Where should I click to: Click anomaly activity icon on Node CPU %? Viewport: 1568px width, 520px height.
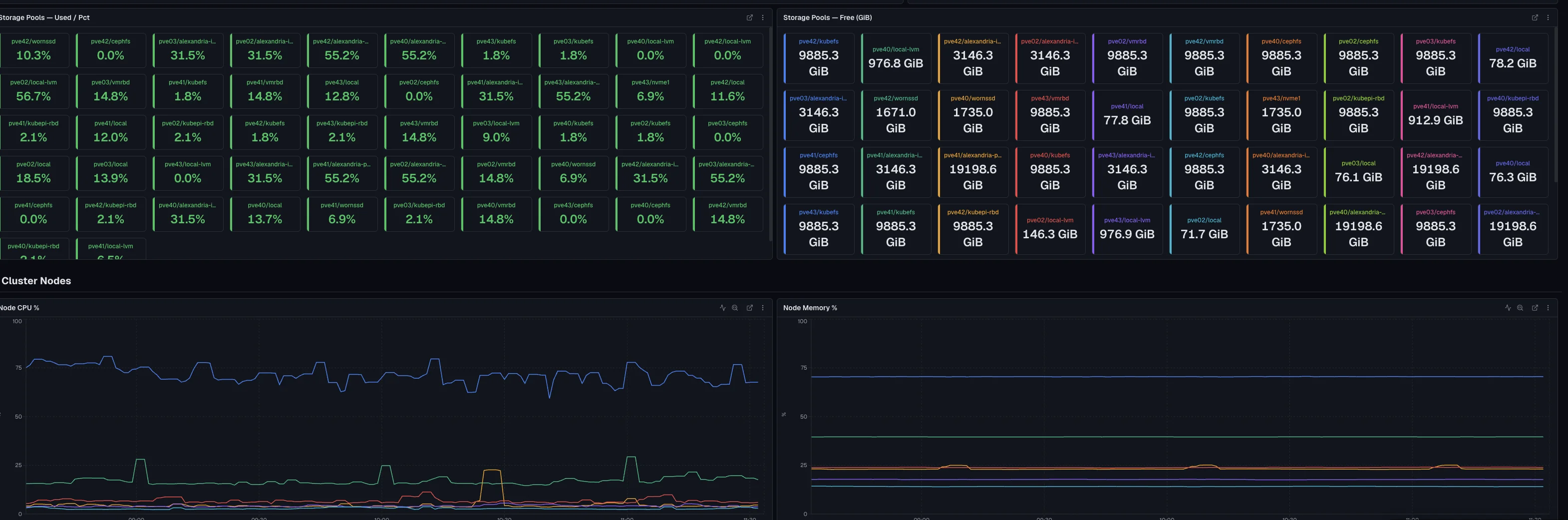(722, 308)
